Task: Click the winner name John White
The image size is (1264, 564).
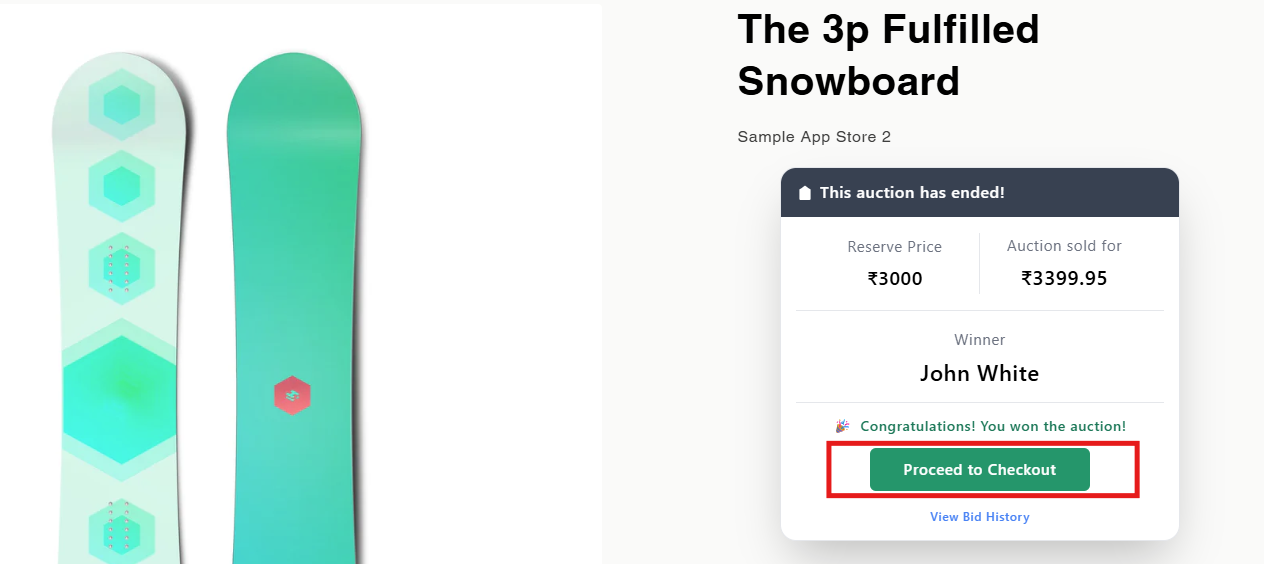Action: tap(979, 374)
